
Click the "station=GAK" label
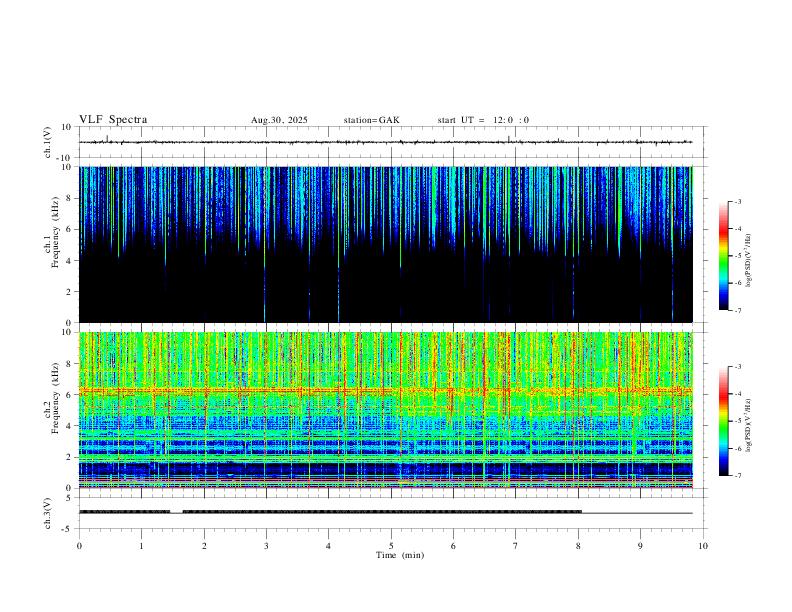pos(371,120)
